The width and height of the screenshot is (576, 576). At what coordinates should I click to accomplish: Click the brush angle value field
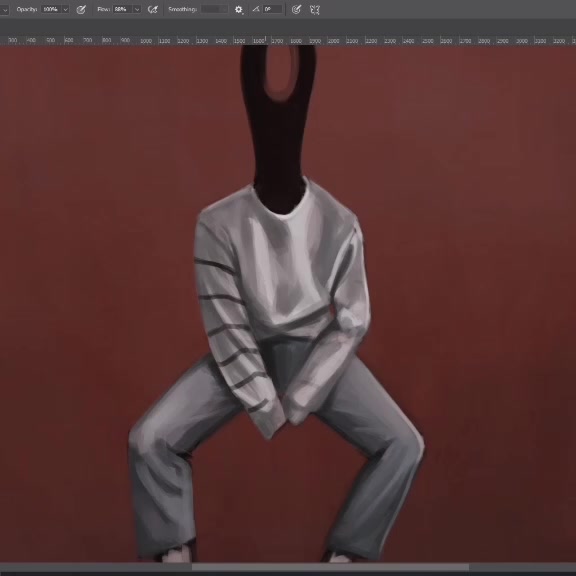coord(273,9)
